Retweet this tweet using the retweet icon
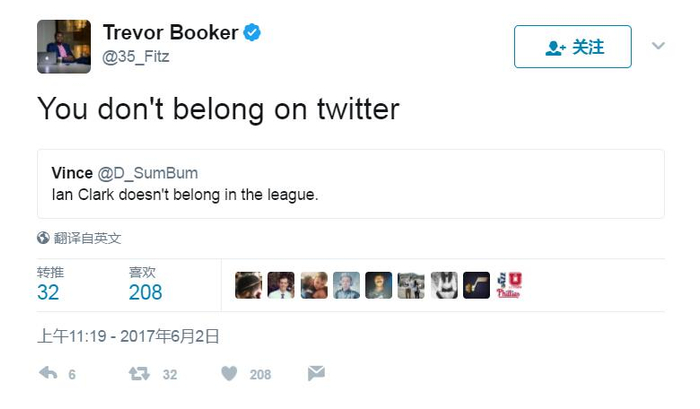This screenshot has width=700, height=409. pyautogui.click(x=138, y=373)
